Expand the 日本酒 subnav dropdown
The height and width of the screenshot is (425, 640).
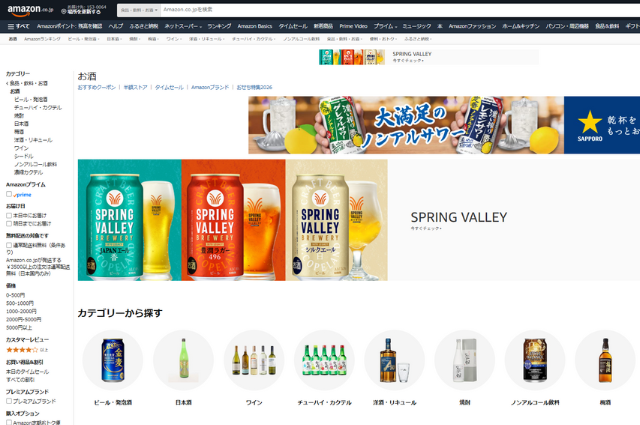(114, 39)
